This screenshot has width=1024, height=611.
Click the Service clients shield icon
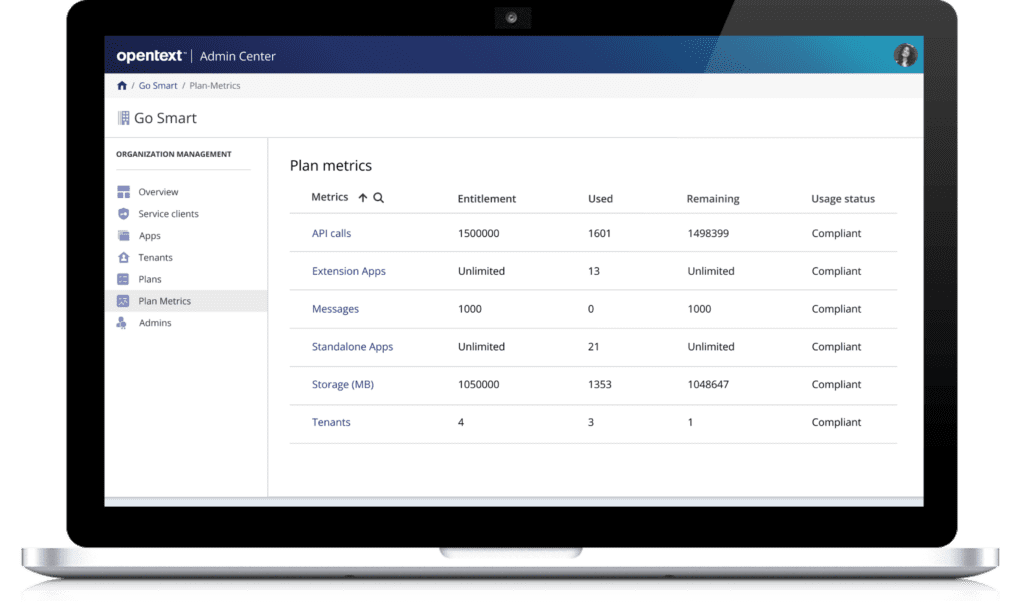pos(123,213)
